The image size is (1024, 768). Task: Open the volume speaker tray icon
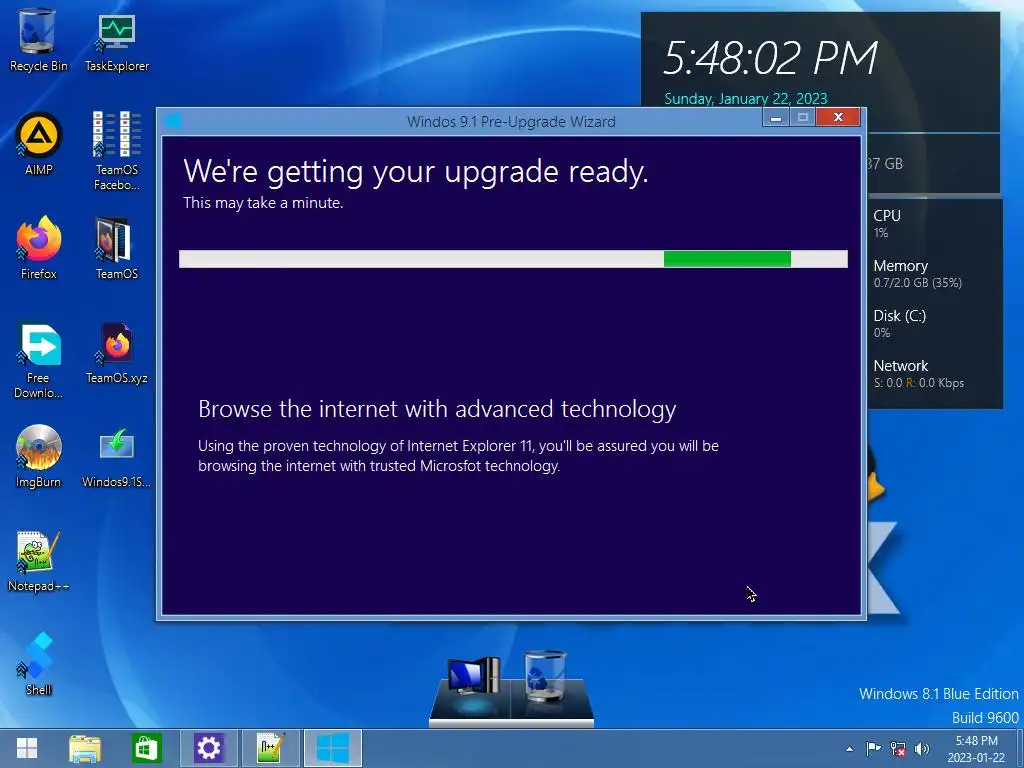(921, 748)
